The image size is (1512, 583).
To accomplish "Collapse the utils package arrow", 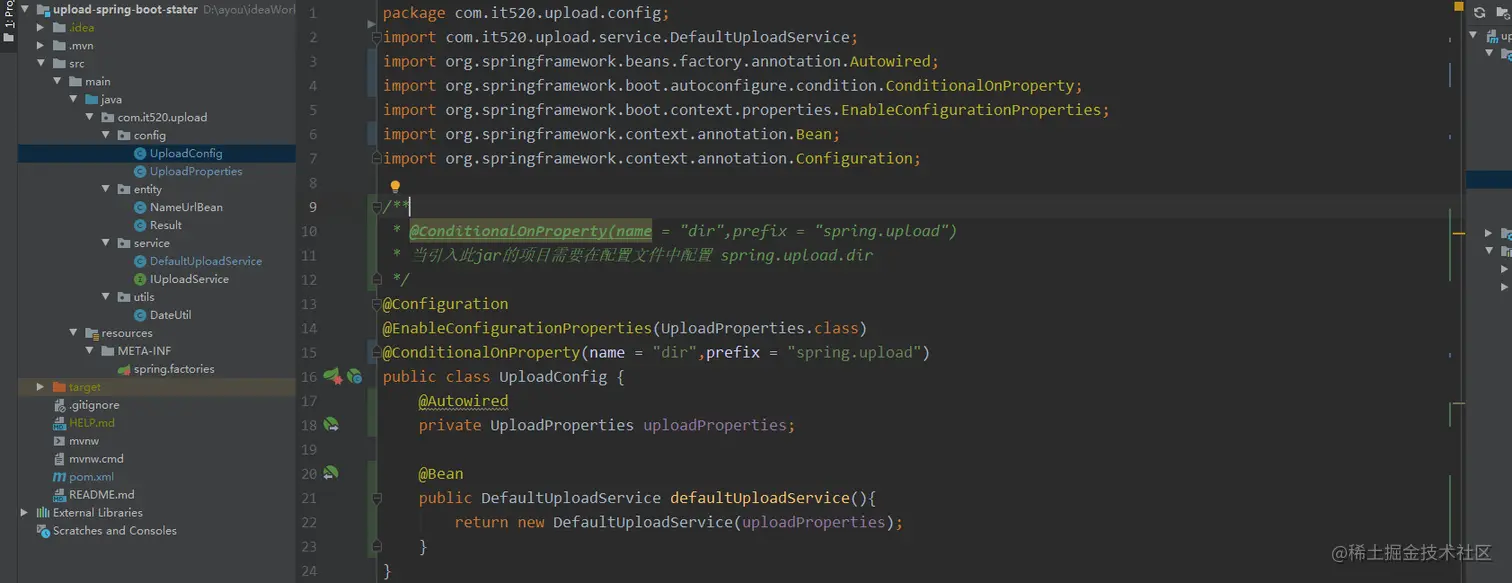I will [105, 297].
